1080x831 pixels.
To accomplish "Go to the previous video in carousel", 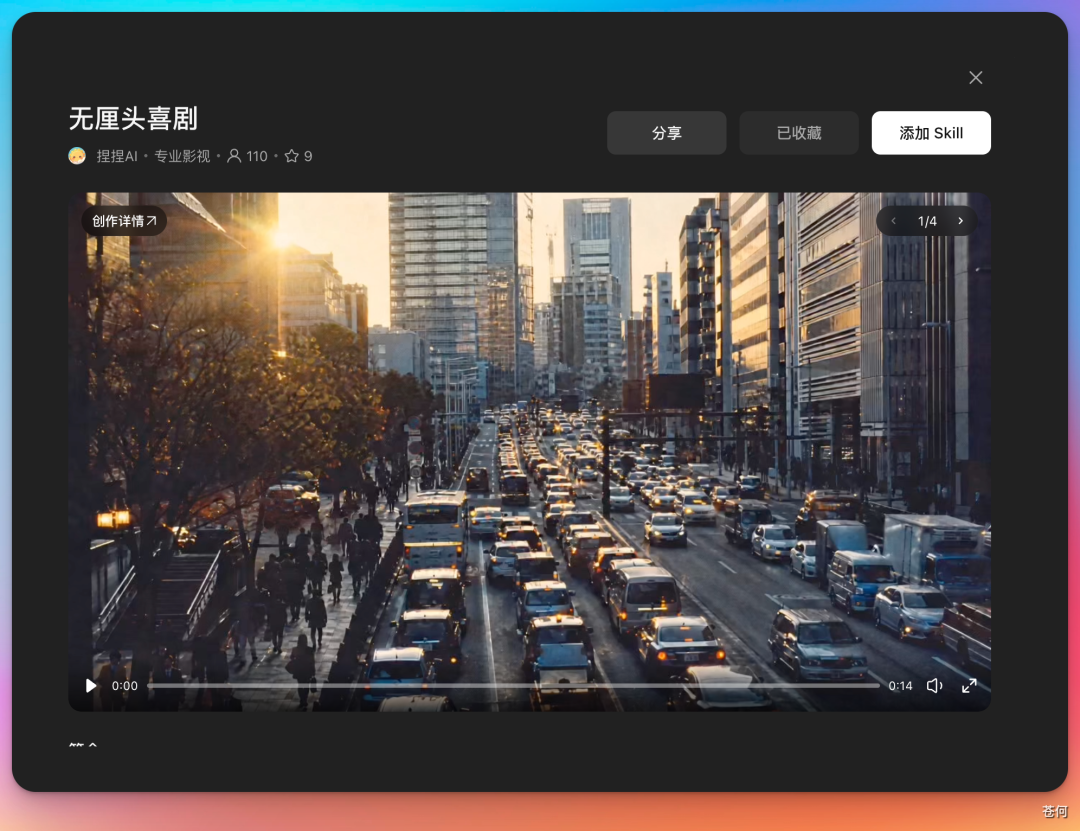I will coord(893,221).
